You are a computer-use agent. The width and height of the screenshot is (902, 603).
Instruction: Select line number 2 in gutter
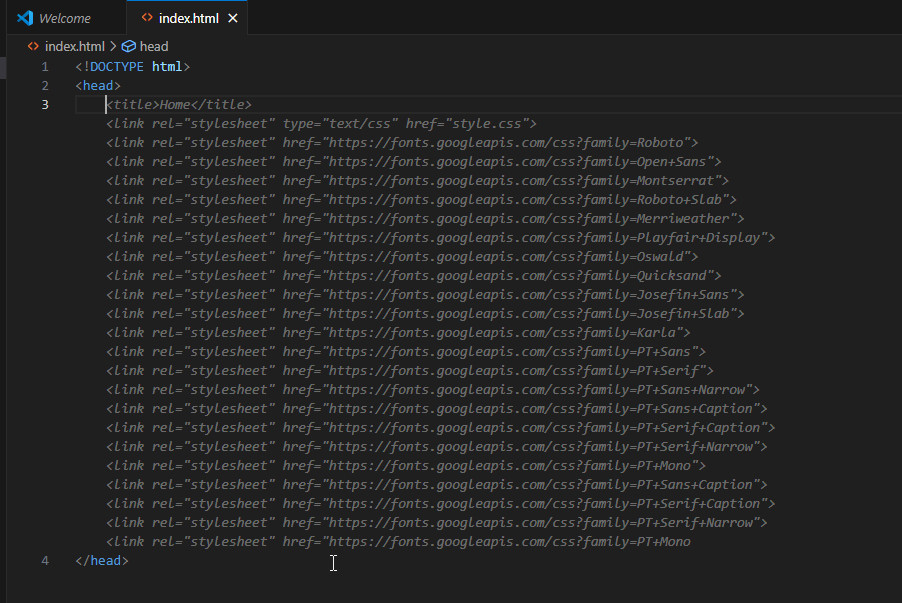point(45,86)
